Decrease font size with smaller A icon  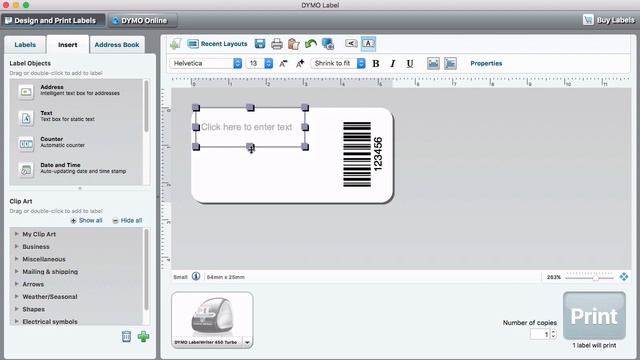tap(283, 63)
